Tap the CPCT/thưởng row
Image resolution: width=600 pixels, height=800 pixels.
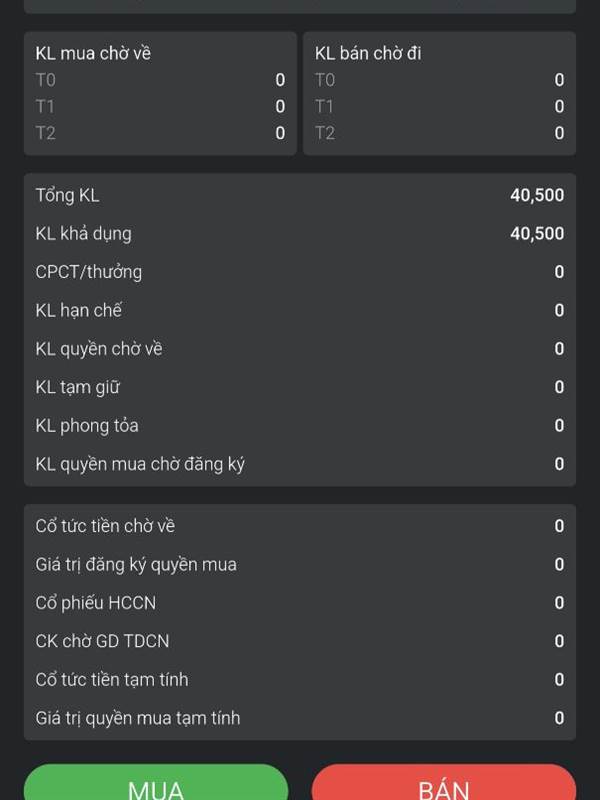pyautogui.click(x=300, y=272)
